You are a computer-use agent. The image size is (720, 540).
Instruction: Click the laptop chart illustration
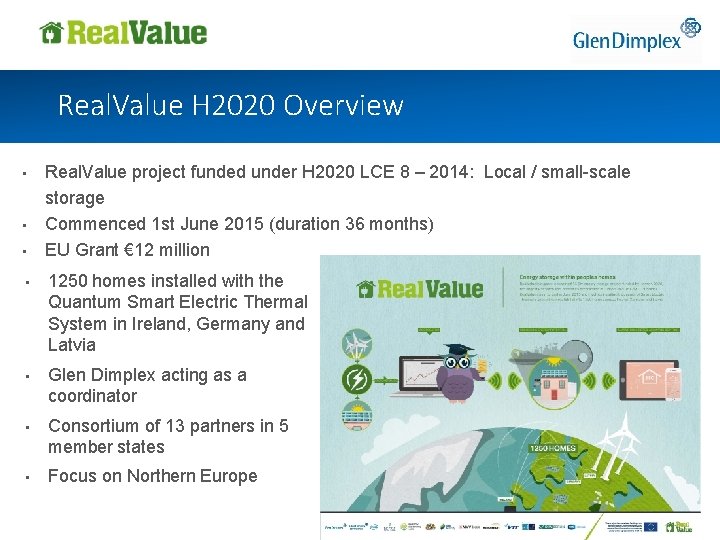click(419, 376)
